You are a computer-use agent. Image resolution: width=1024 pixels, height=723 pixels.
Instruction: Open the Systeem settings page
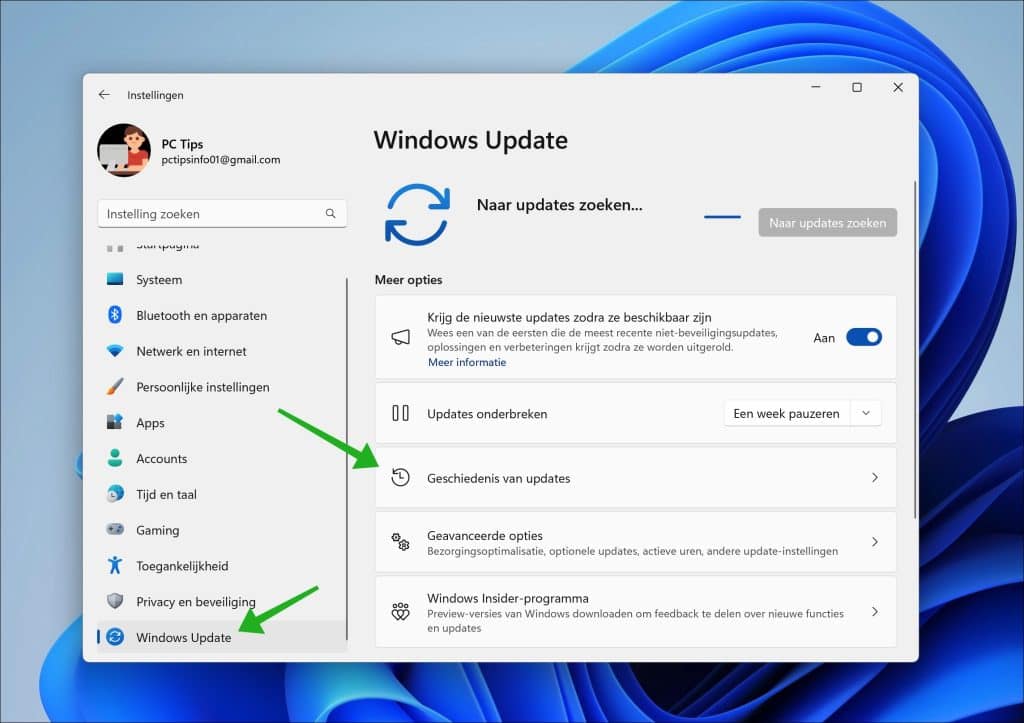(x=221, y=280)
